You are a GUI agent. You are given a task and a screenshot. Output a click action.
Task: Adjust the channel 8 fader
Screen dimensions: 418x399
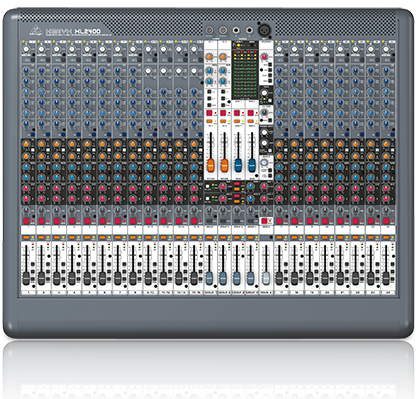(x=133, y=278)
